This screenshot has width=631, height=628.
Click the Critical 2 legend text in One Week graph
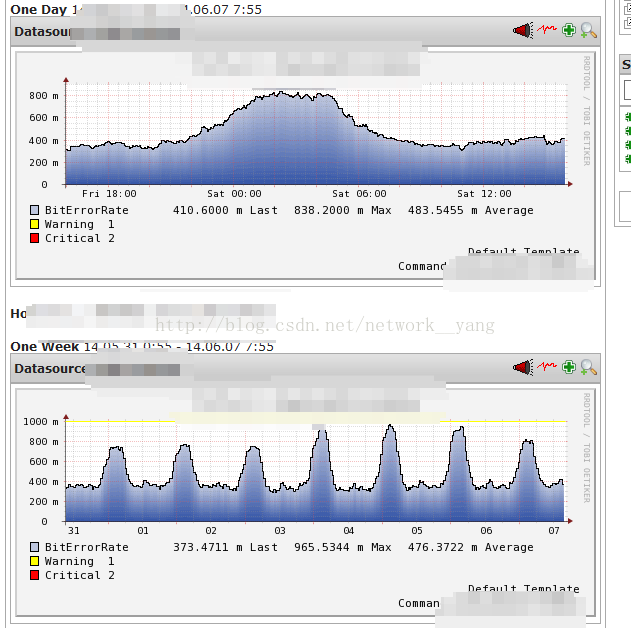point(80,575)
